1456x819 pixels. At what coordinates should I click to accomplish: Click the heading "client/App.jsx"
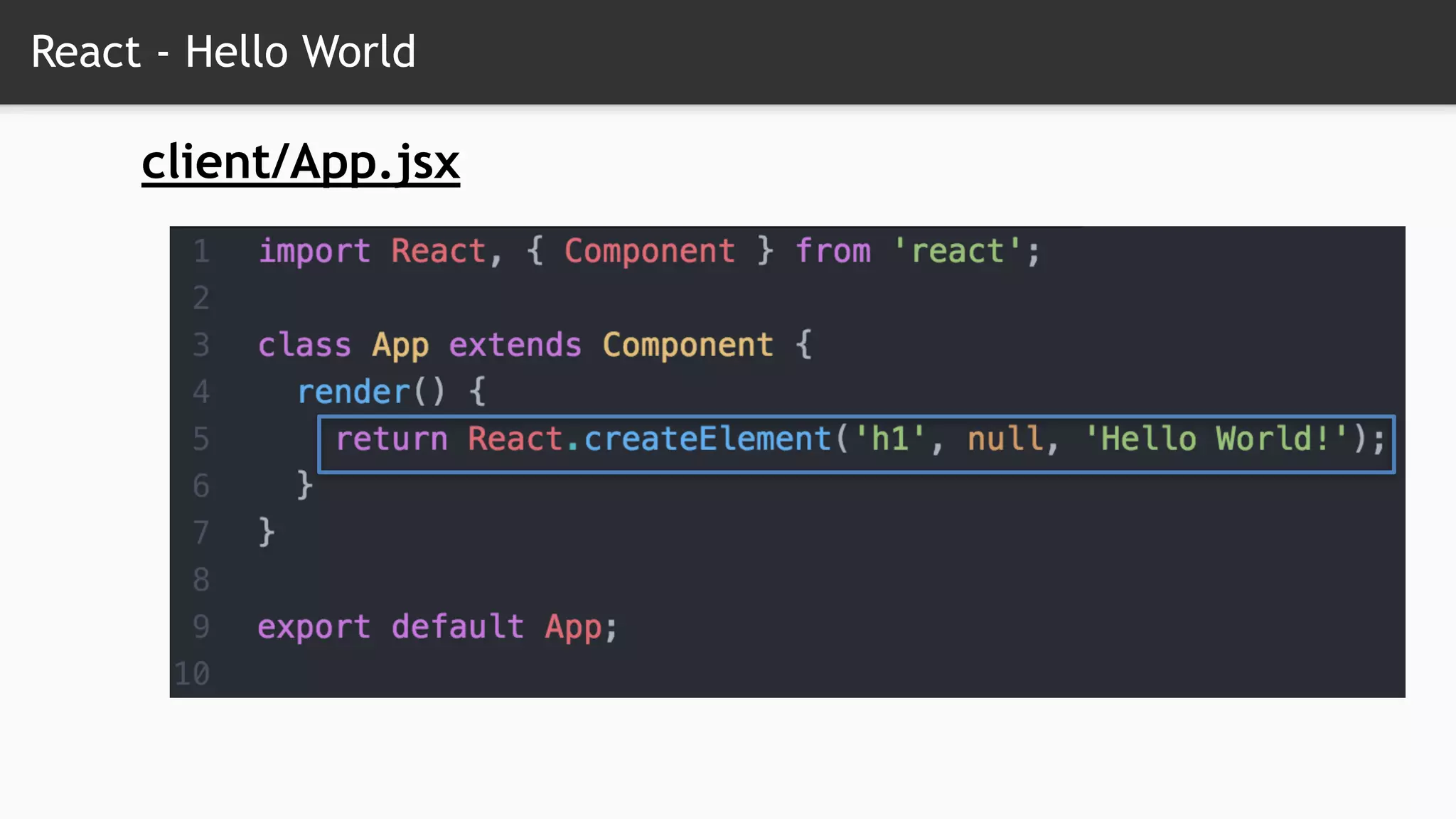coord(301,162)
